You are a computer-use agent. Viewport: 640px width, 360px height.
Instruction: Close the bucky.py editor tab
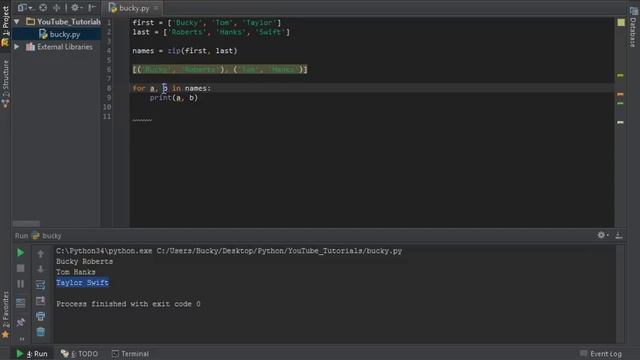pos(156,8)
